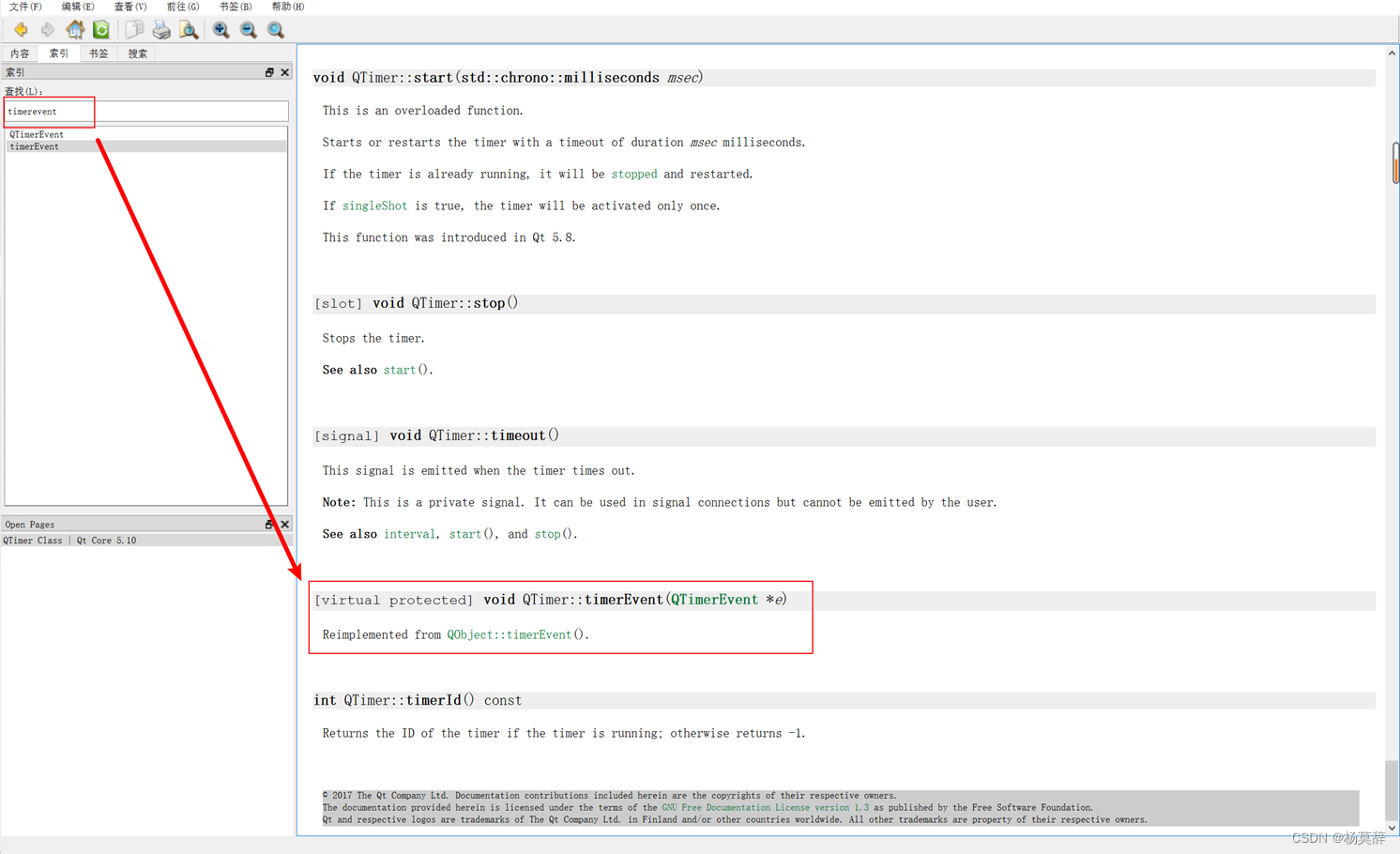The image size is (1400, 854).
Task: Open the 帮助(H) menu
Action: (x=288, y=7)
